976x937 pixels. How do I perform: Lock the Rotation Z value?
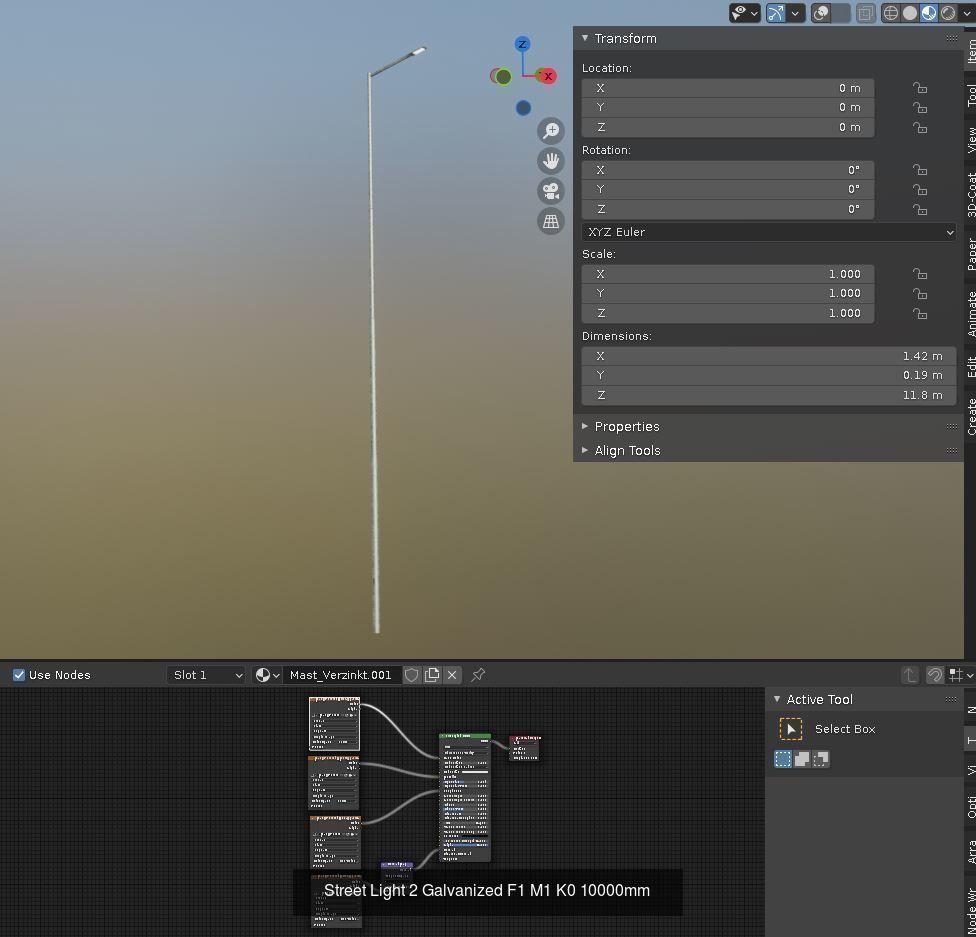(x=920, y=210)
